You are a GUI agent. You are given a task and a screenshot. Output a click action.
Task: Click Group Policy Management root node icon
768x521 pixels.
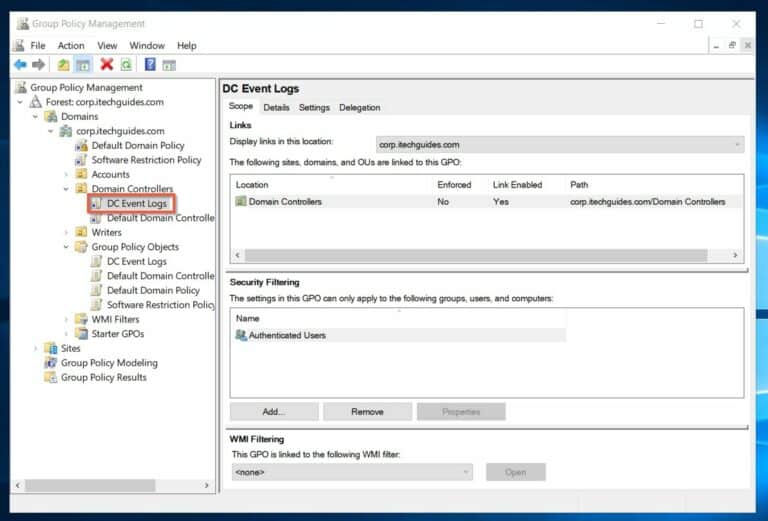21,87
